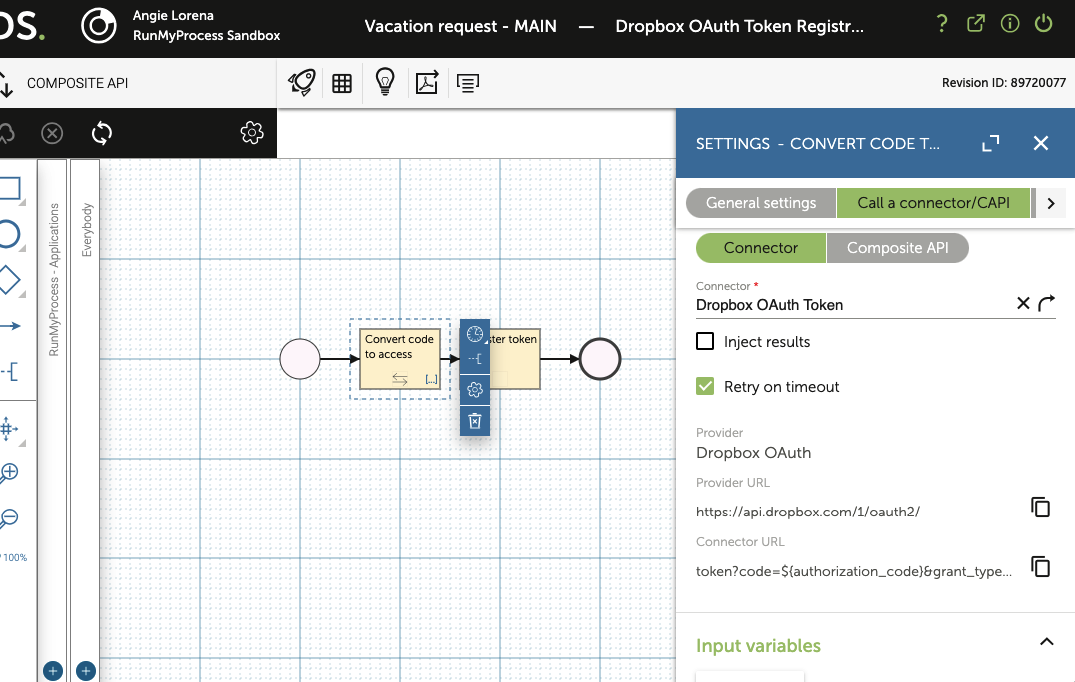Click the RunMyProcess logo circle icon
1075x682 pixels.
[x=99, y=26]
